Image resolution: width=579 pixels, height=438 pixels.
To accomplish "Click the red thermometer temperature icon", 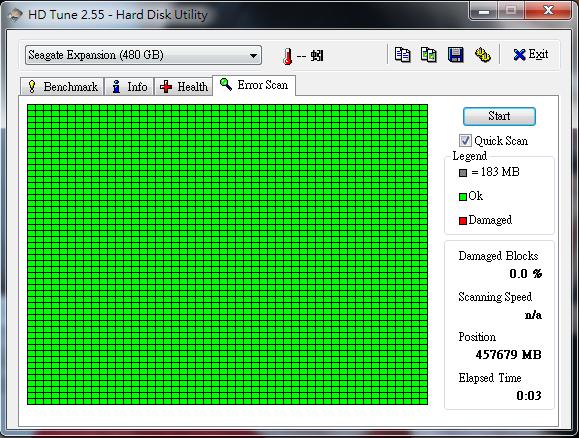I will pyautogui.click(x=287, y=56).
